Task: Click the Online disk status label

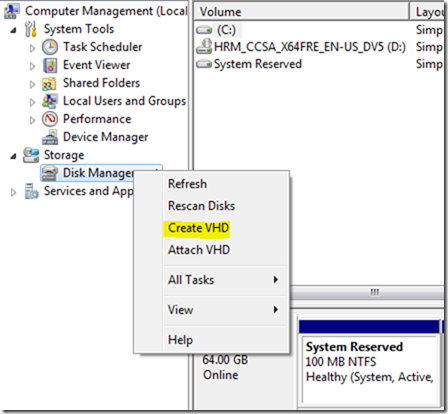Action: 221,375
